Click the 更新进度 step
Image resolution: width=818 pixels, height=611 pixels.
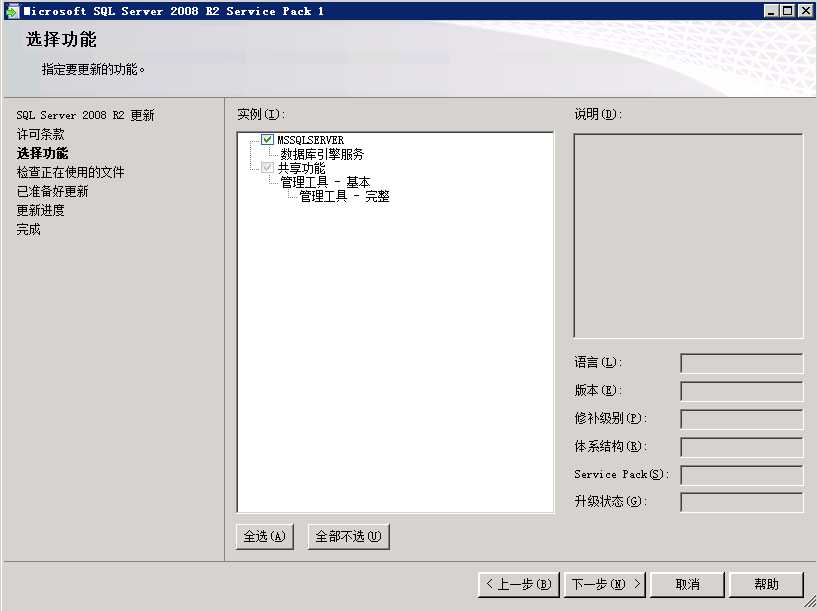tap(40, 210)
